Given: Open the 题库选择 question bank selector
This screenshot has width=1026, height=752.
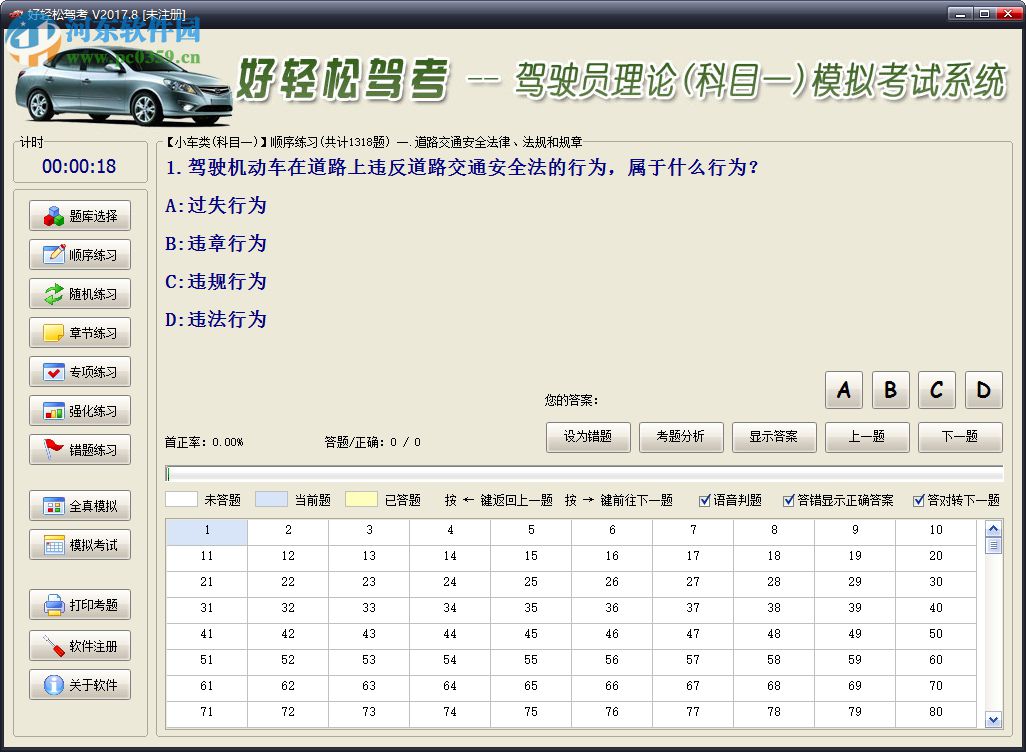Looking at the screenshot, I should (x=79, y=215).
